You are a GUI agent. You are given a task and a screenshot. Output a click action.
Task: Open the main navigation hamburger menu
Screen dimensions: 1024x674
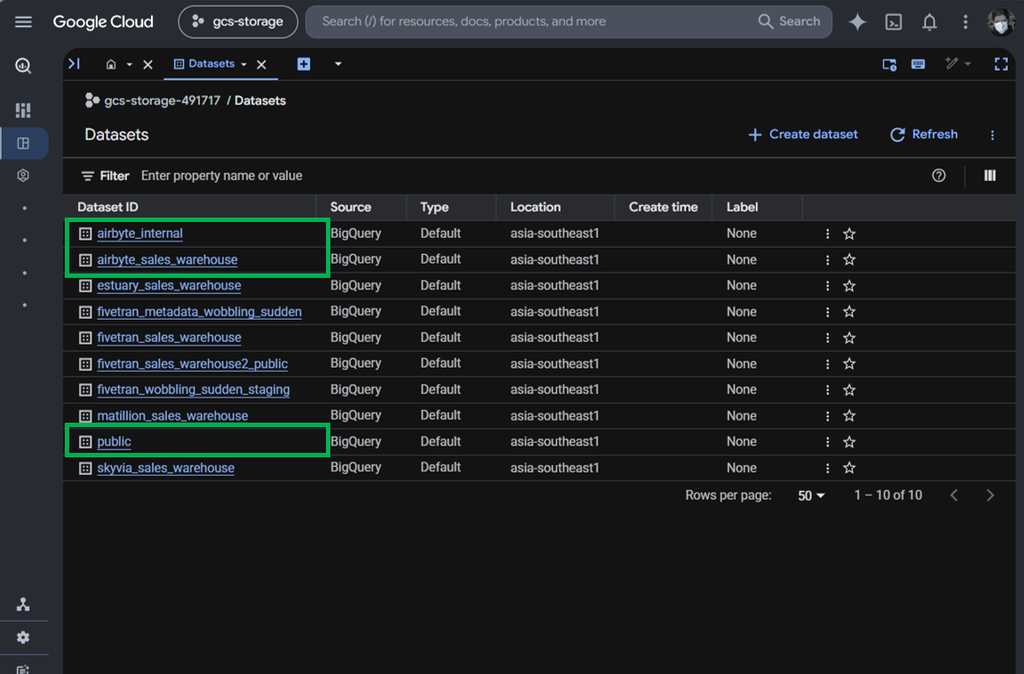tap(23, 22)
